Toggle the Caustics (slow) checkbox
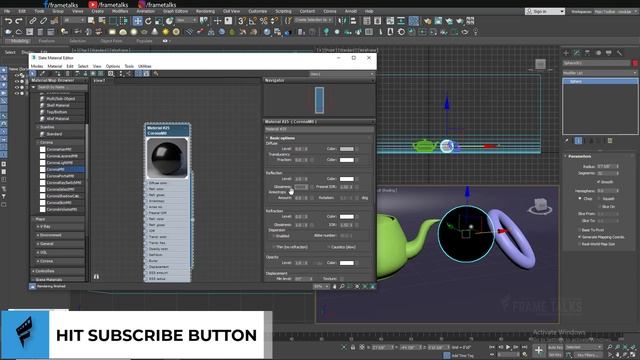Image resolution: width=640 pixels, height=360 pixels. coord(329,247)
